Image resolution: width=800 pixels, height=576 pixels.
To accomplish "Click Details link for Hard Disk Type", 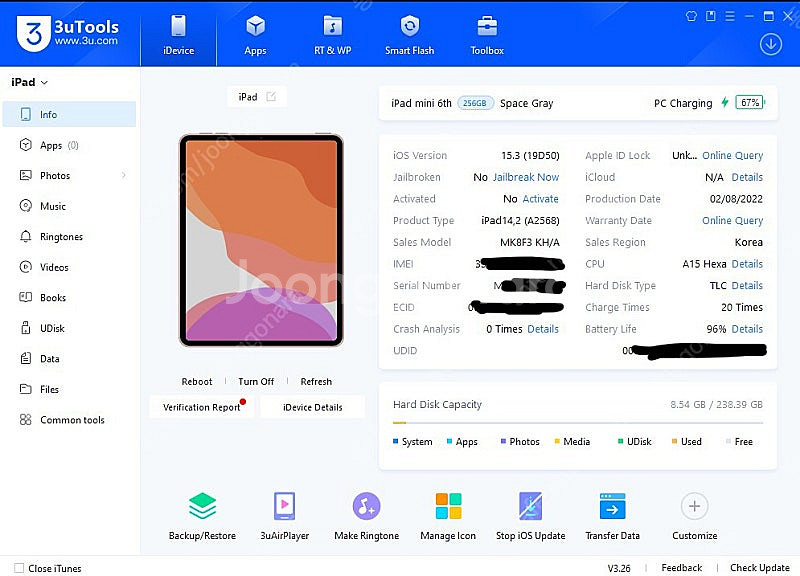I will coord(747,285).
